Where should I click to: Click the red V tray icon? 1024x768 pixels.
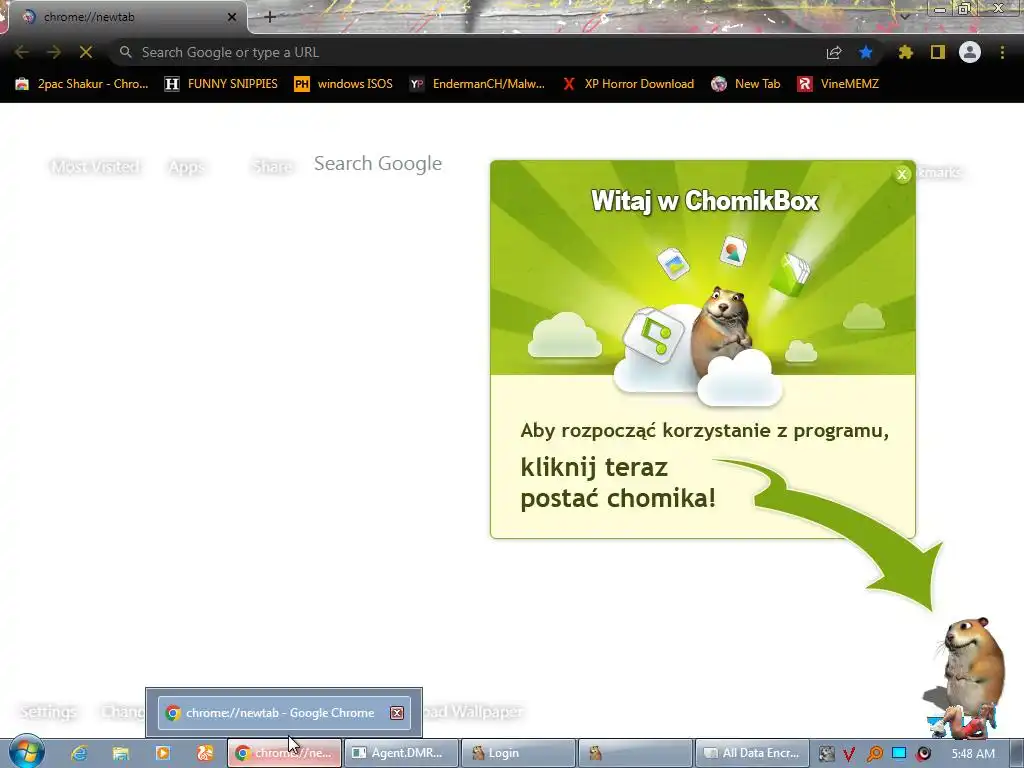click(849, 754)
